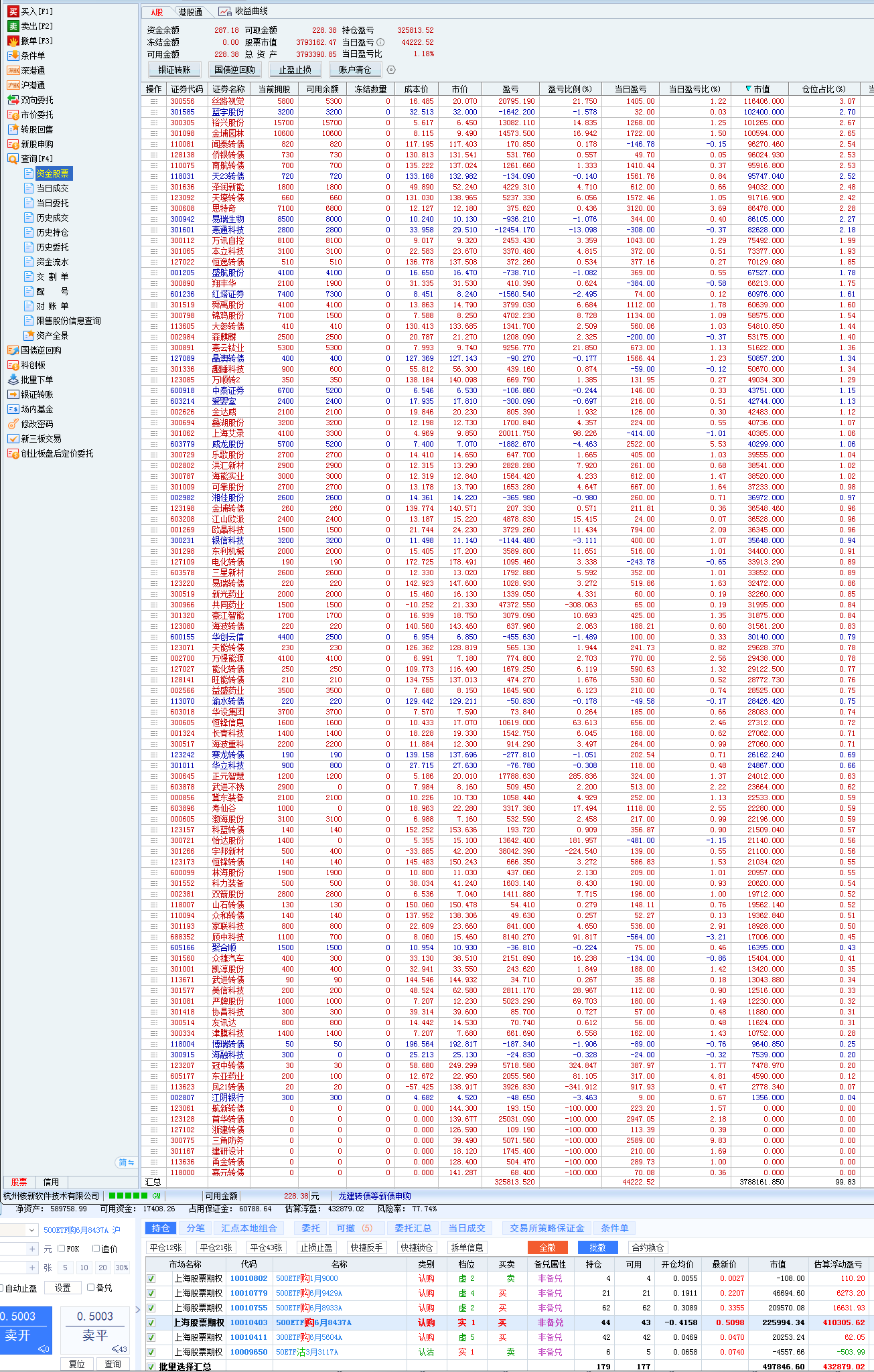Switch to bottom 信用 tab
The height and width of the screenshot is (1372, 874).
(x=51, y=1182)
